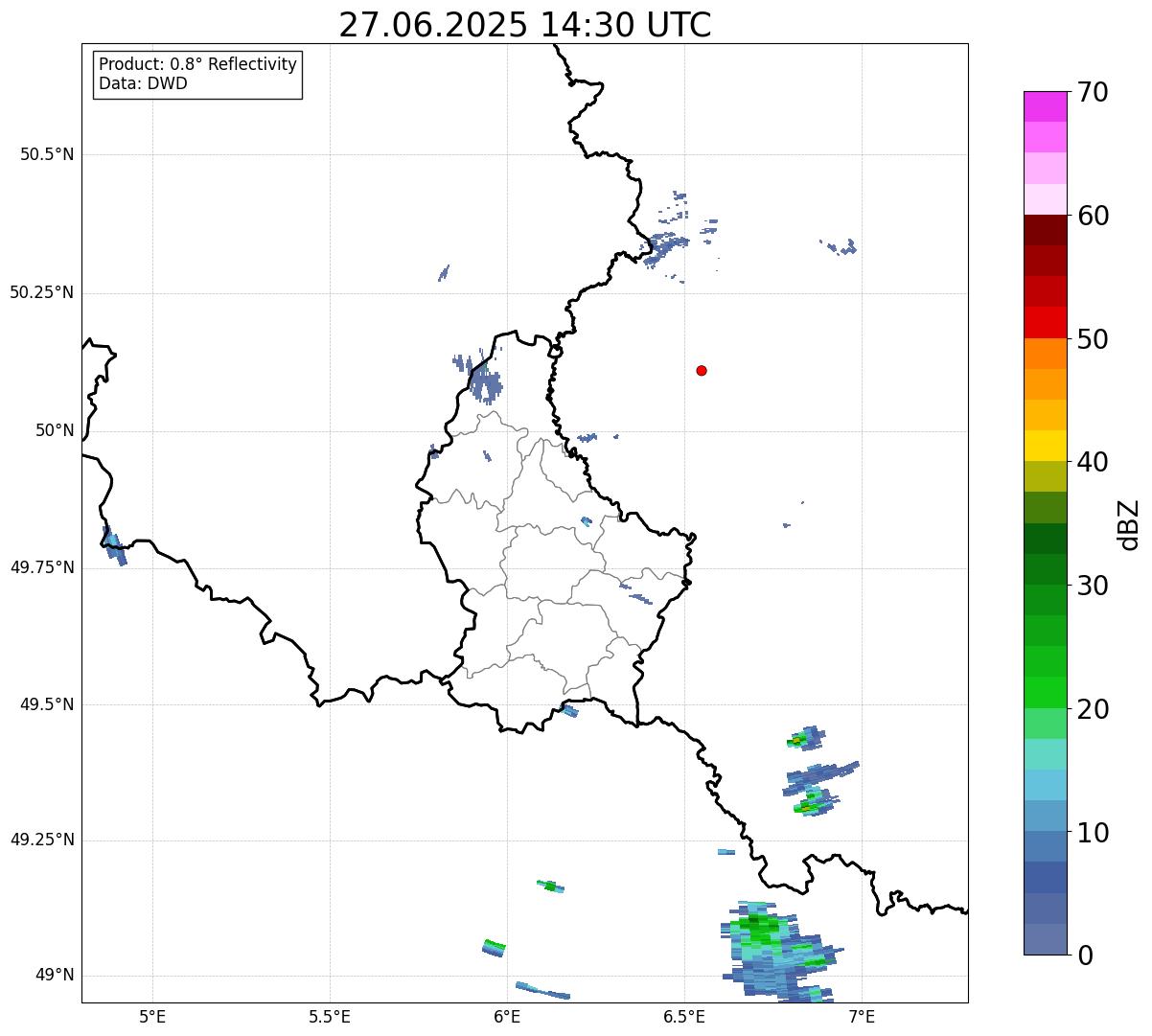This screenshot has height=1036, width=1152.
Task: Click the 6°E longitude label
Action: click(x=507, y=1016)
